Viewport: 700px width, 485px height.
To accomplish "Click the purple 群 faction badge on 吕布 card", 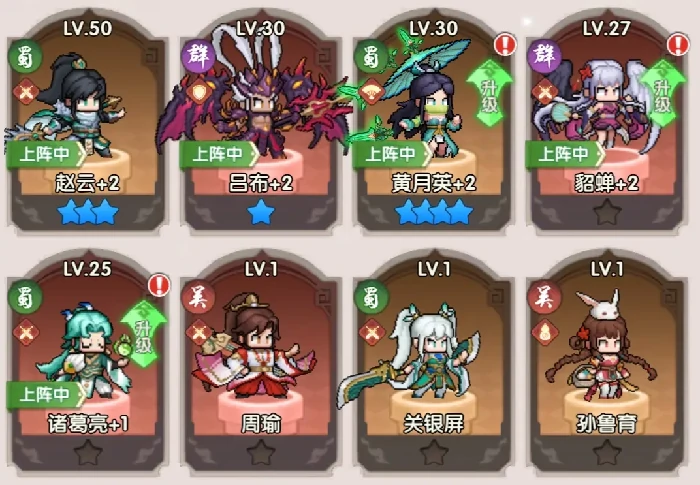I will pos(198,57).
